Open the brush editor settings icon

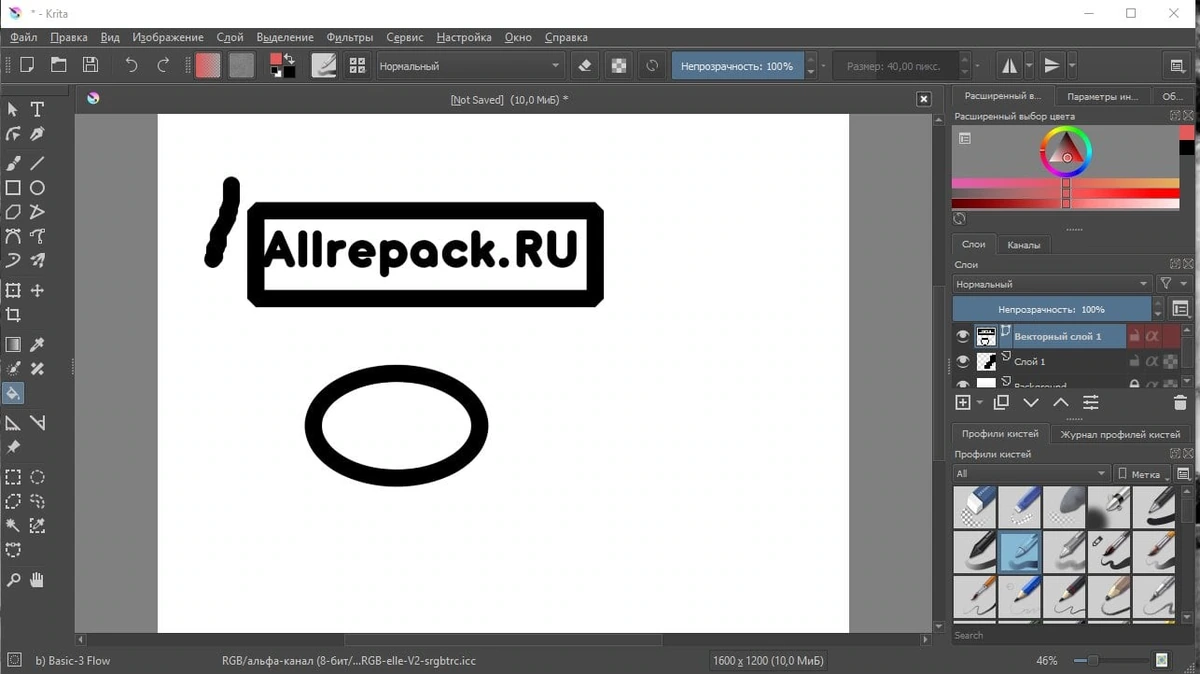pyautogui.click(x=324, y=65)
